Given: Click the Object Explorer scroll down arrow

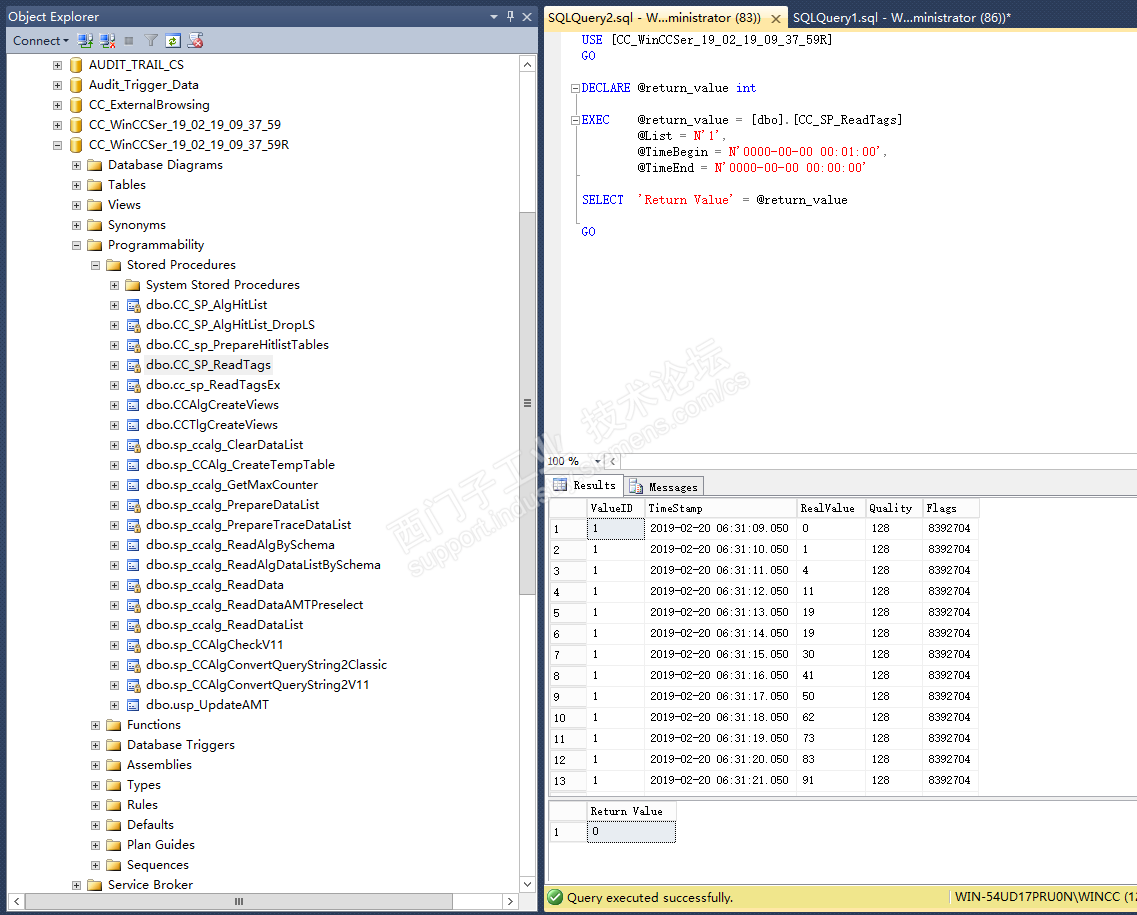Looking at the screenshot, I should point(527,884).
